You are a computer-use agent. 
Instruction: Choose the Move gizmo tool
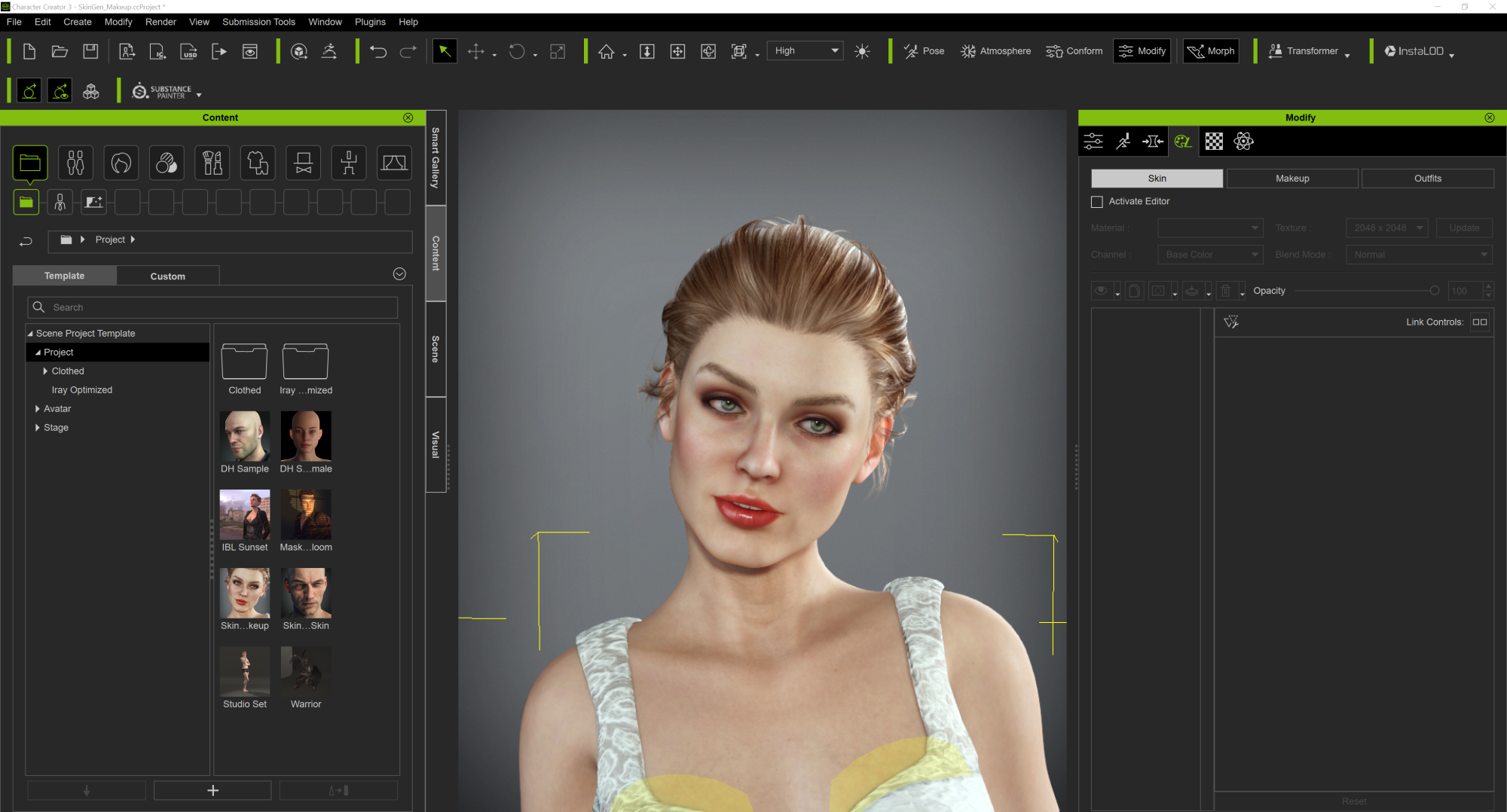tap(476, 51)
